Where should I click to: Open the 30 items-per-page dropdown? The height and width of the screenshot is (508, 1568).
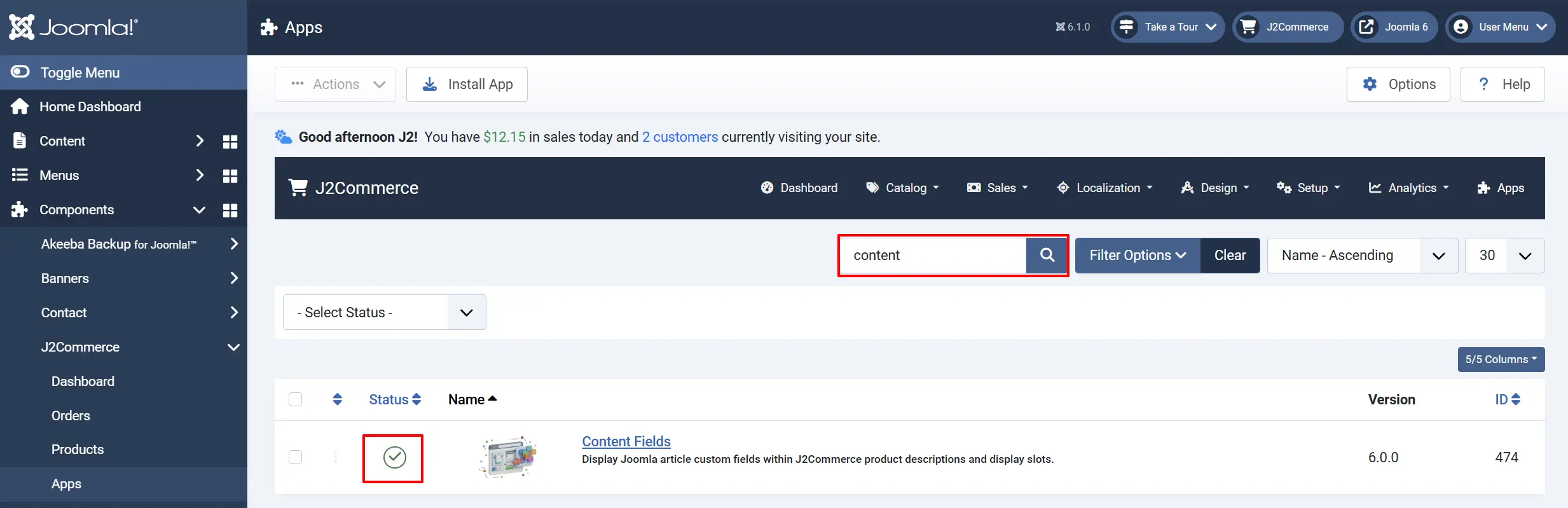pyautogui.click(x=1504, y=256)
